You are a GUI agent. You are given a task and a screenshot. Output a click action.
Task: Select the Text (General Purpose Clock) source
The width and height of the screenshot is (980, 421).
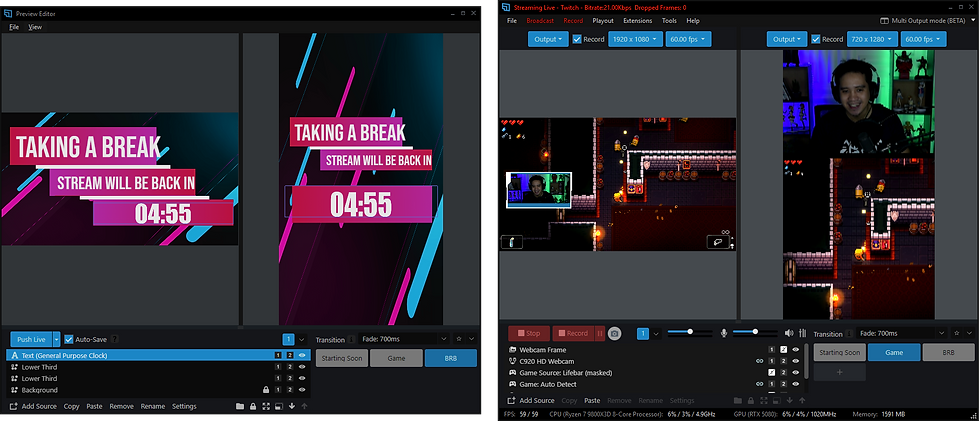pos(158,355)
